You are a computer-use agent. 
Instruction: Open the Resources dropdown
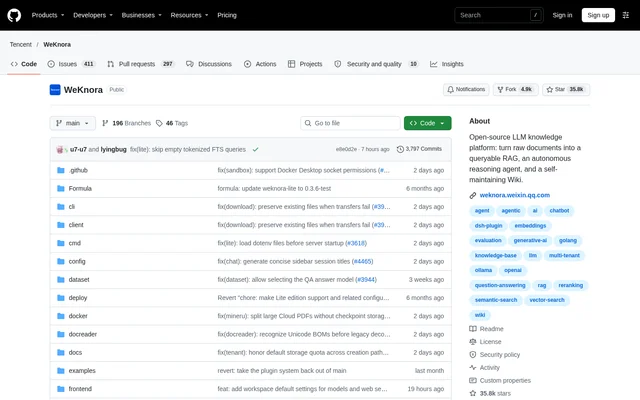[x=189, y=15]
